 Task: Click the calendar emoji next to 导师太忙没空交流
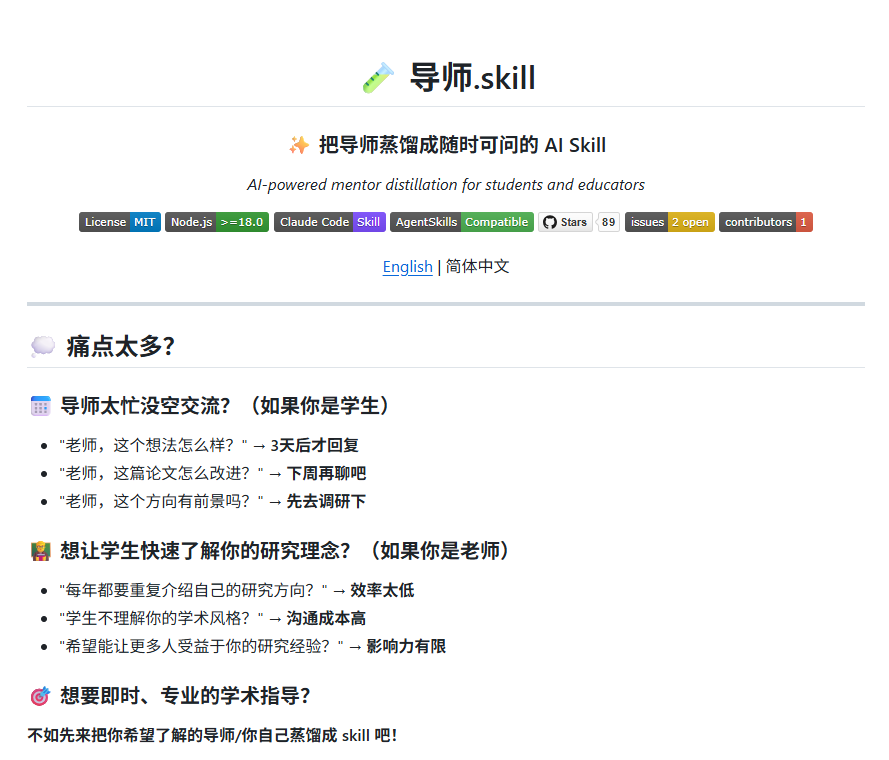click(x=40, y=406)
